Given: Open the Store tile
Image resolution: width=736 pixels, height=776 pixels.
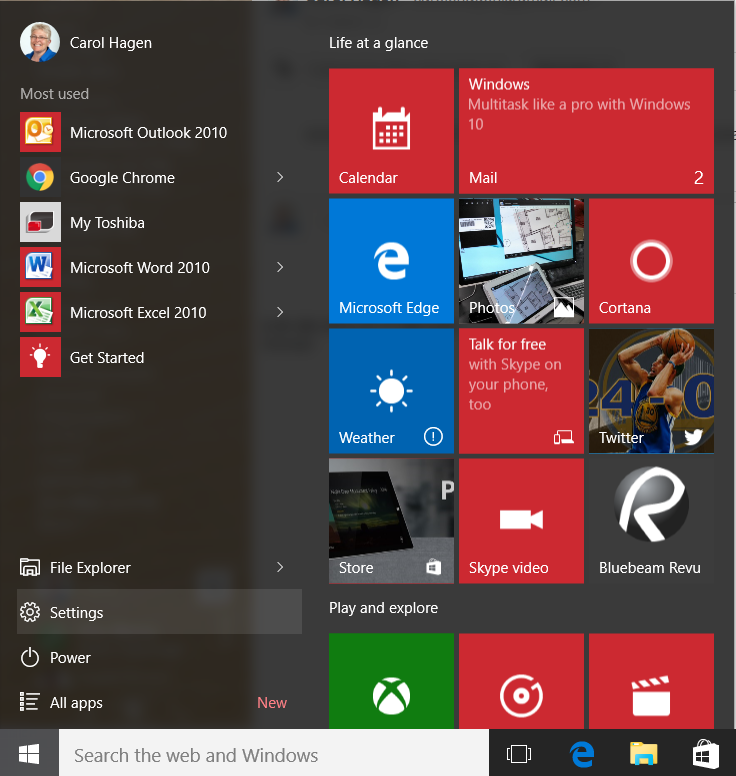Looking at the screenshot, I should tap(391, 521).
